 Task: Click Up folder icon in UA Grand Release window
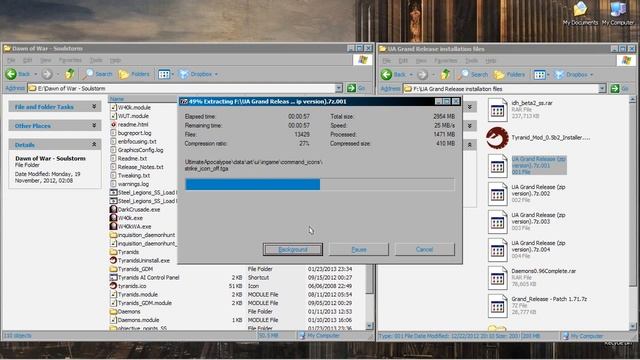coord(445,74)
